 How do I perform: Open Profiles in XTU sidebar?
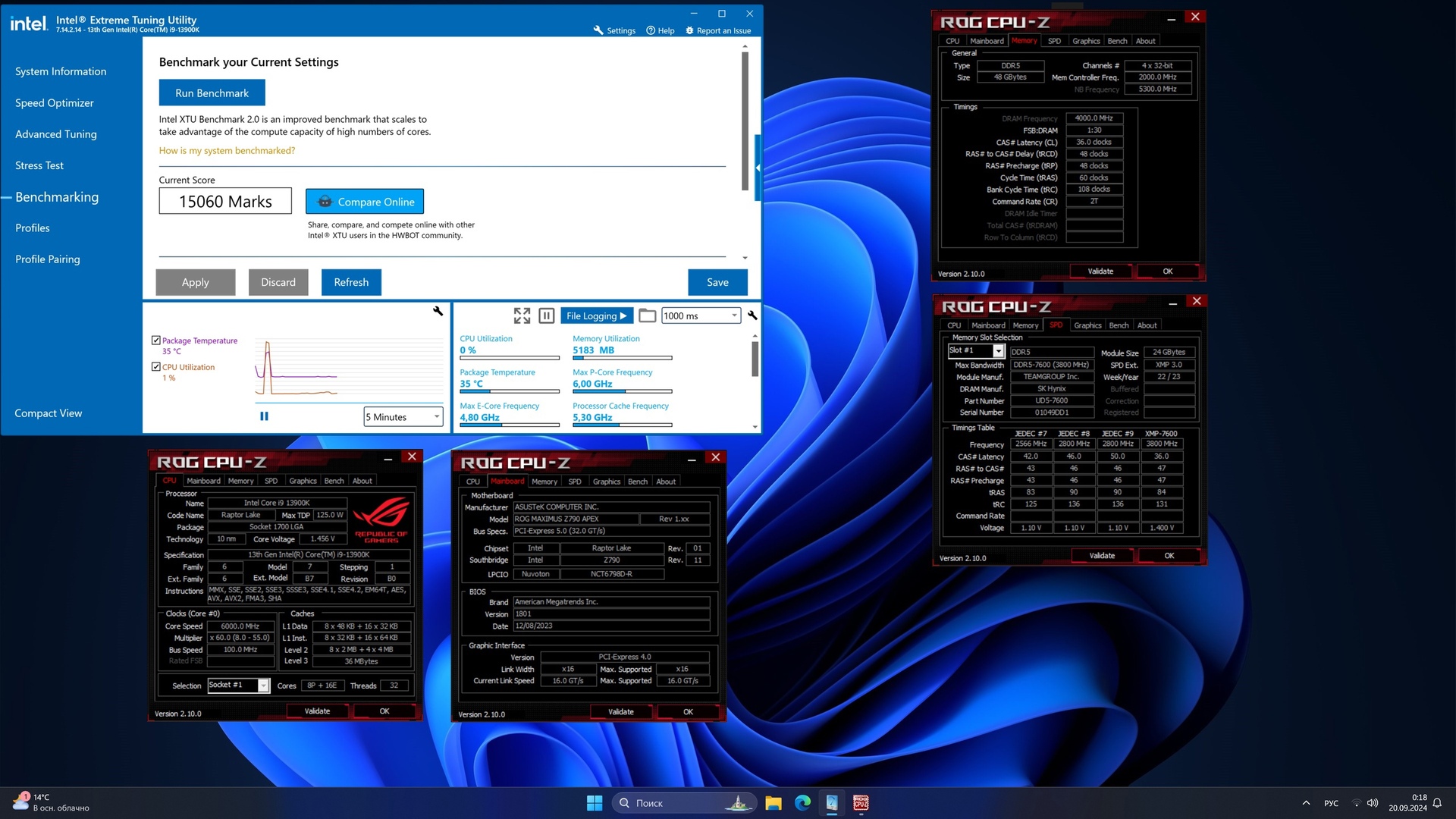(x=33, y=227)
